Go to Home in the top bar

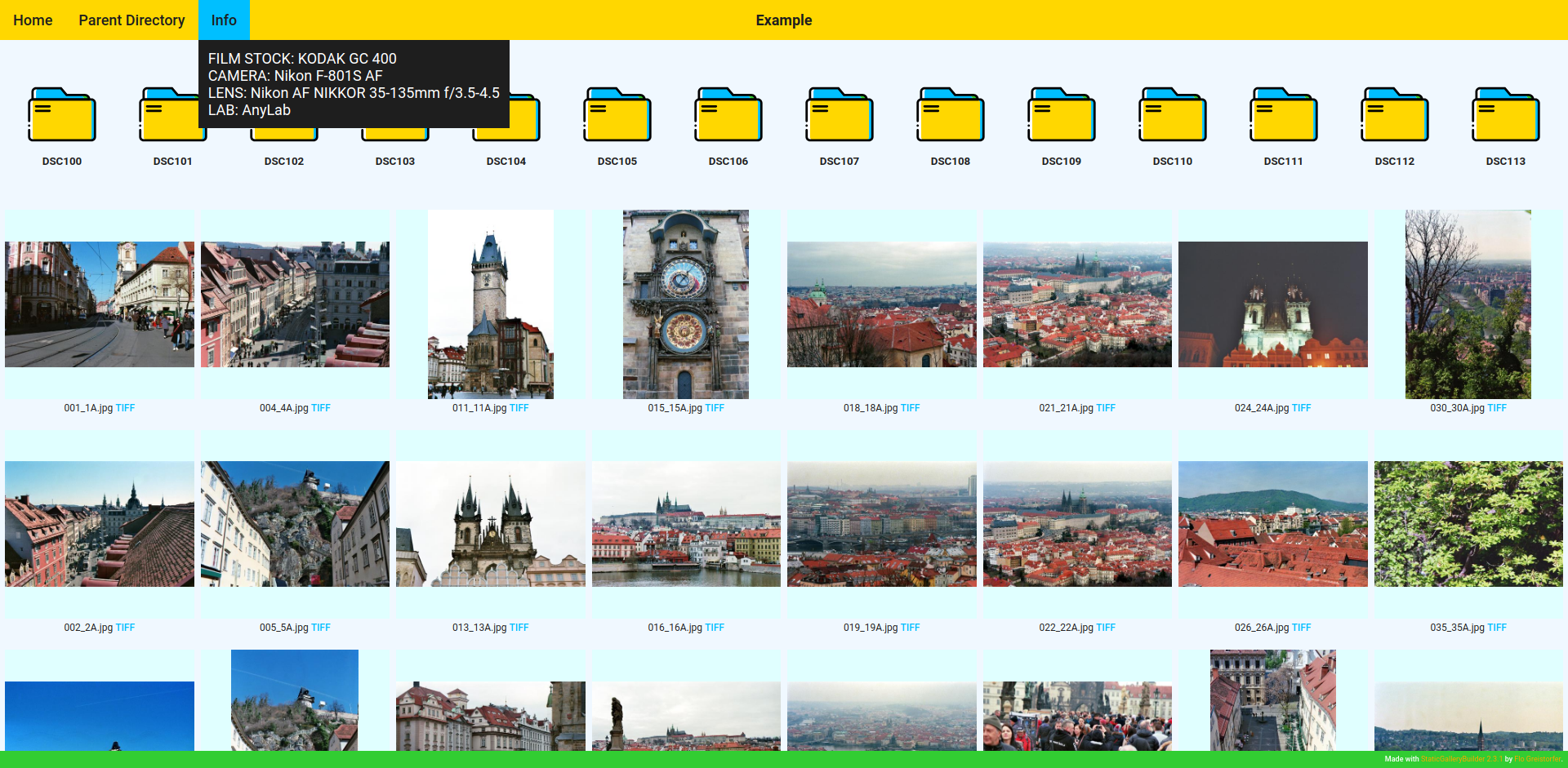pyautogui.click(x=33, y=20)
